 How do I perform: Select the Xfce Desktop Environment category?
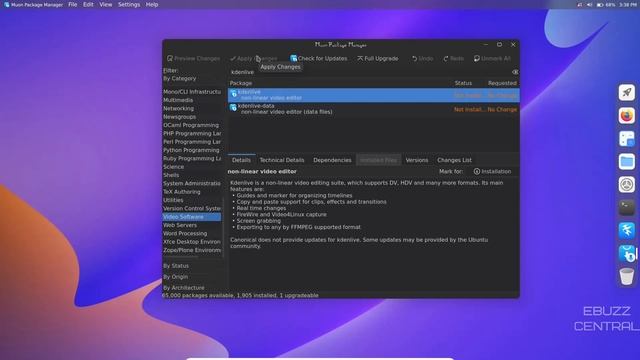[x=191, y=242]
